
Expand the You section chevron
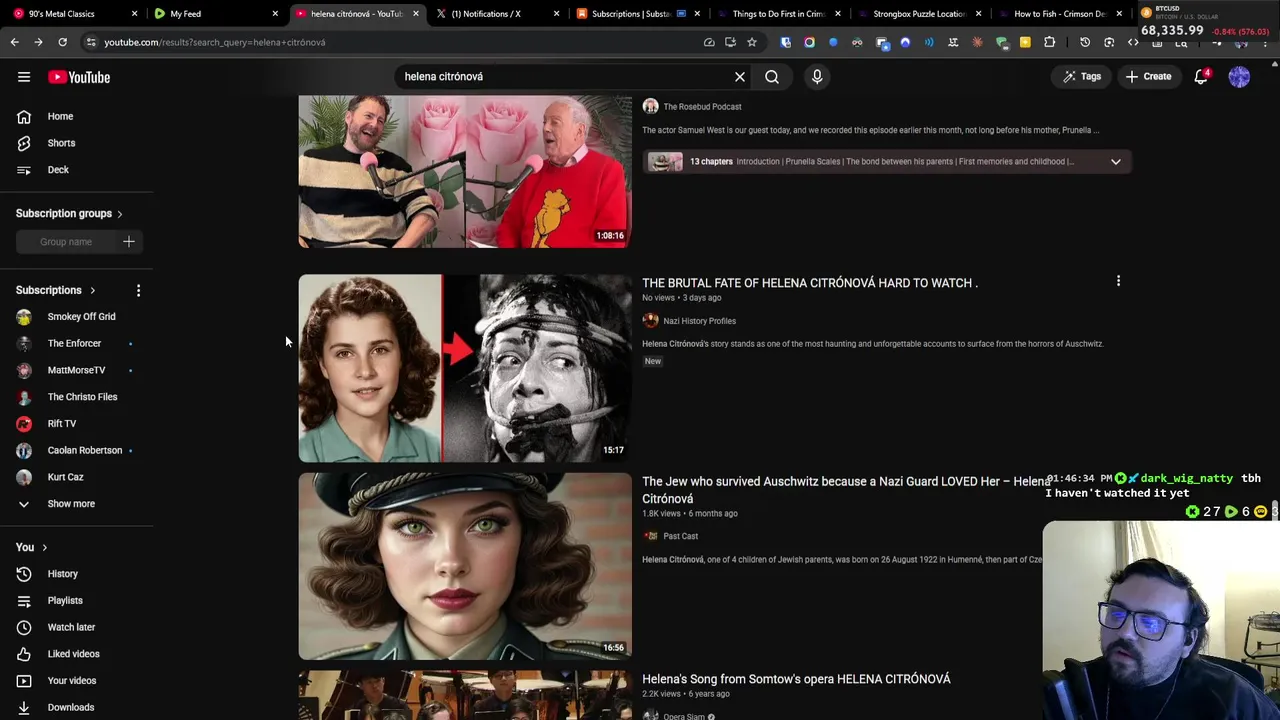tap(44, 548)
